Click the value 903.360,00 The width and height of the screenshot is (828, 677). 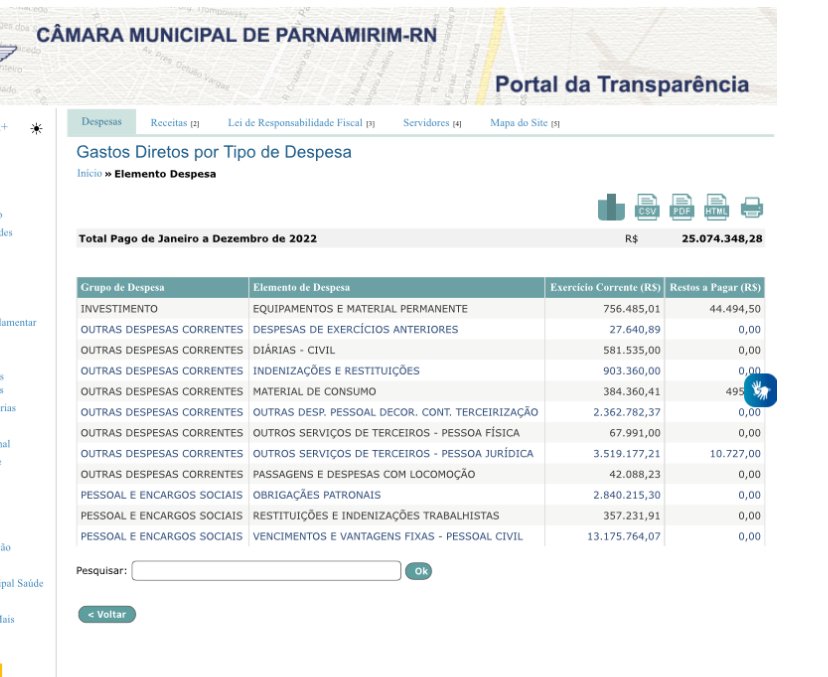[x=632, y=371]
